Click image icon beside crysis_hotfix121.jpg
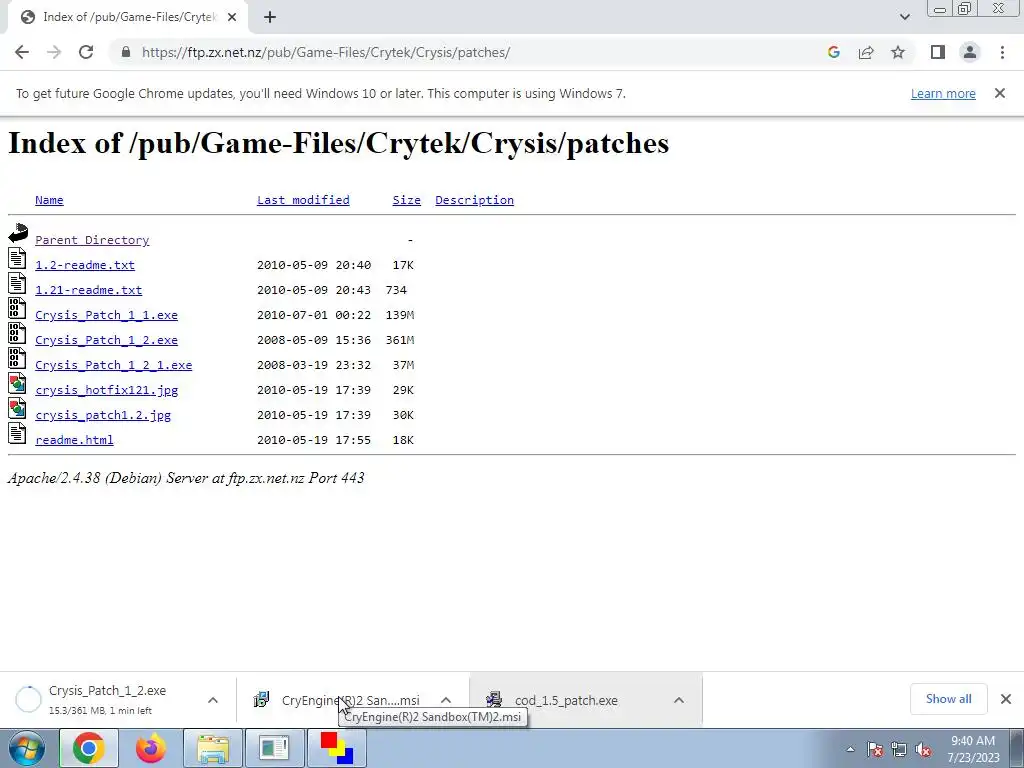 coord(18,383)
